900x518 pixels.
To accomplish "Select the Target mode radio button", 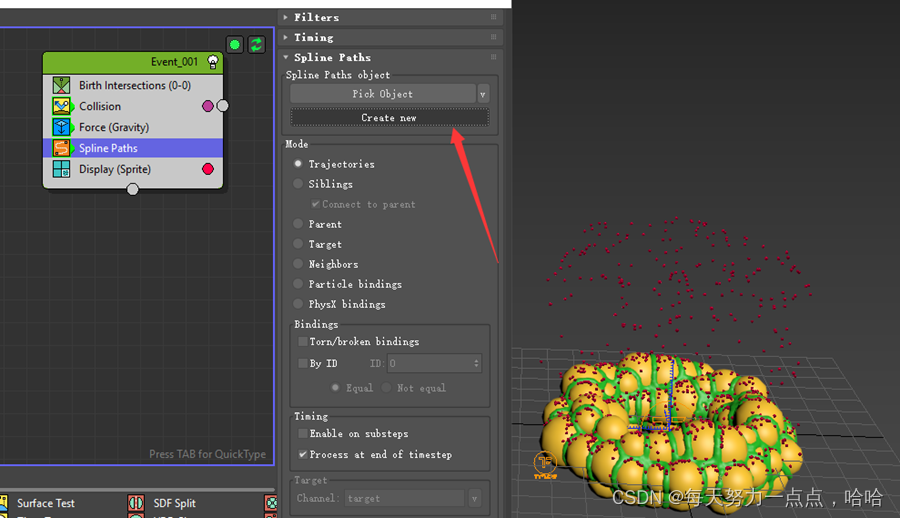I will [x=298, y=244].
